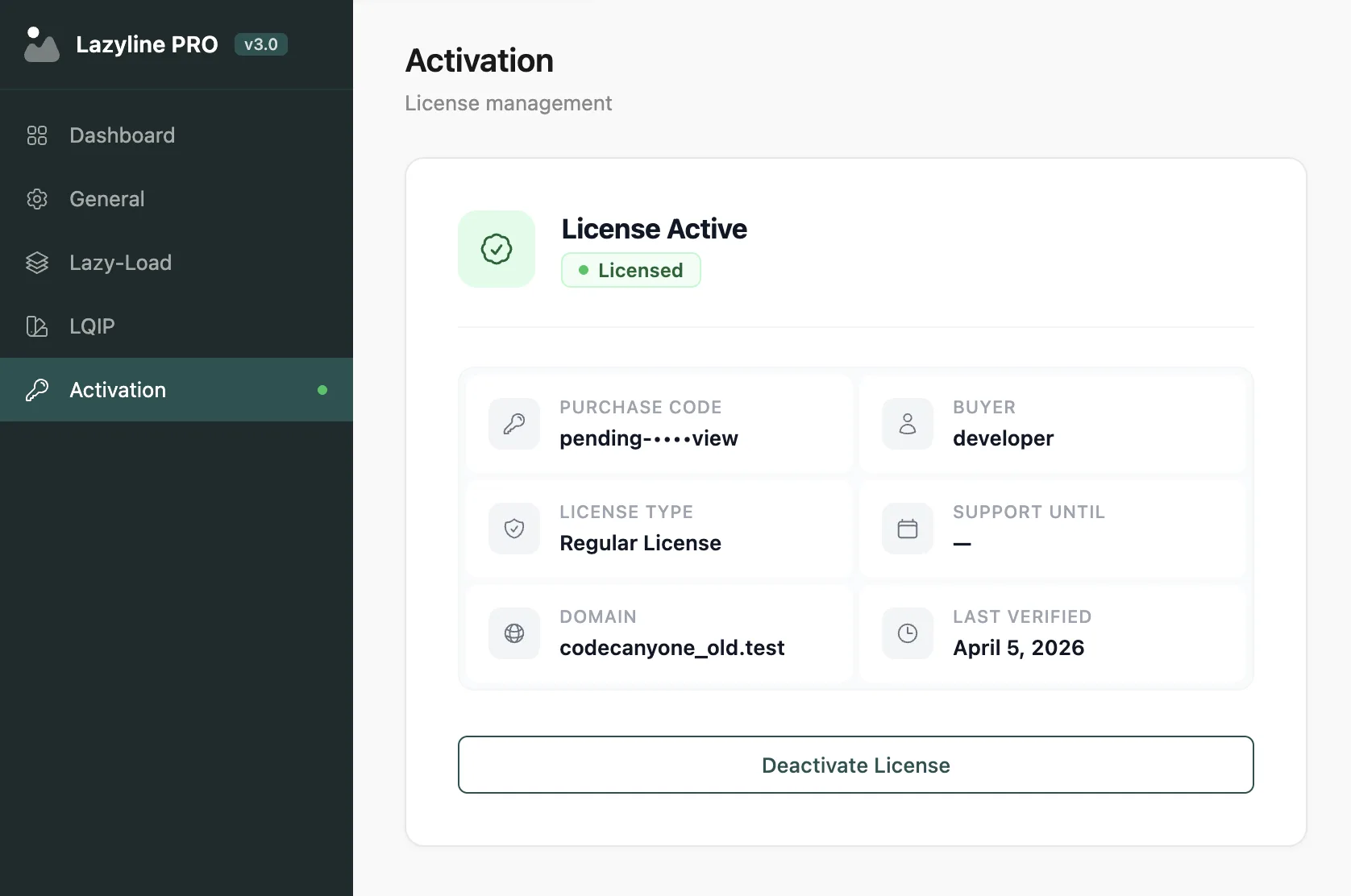Click the Dashboard grid icon
The height and width of the screenshot is (896, 1351).
point(37,135)
